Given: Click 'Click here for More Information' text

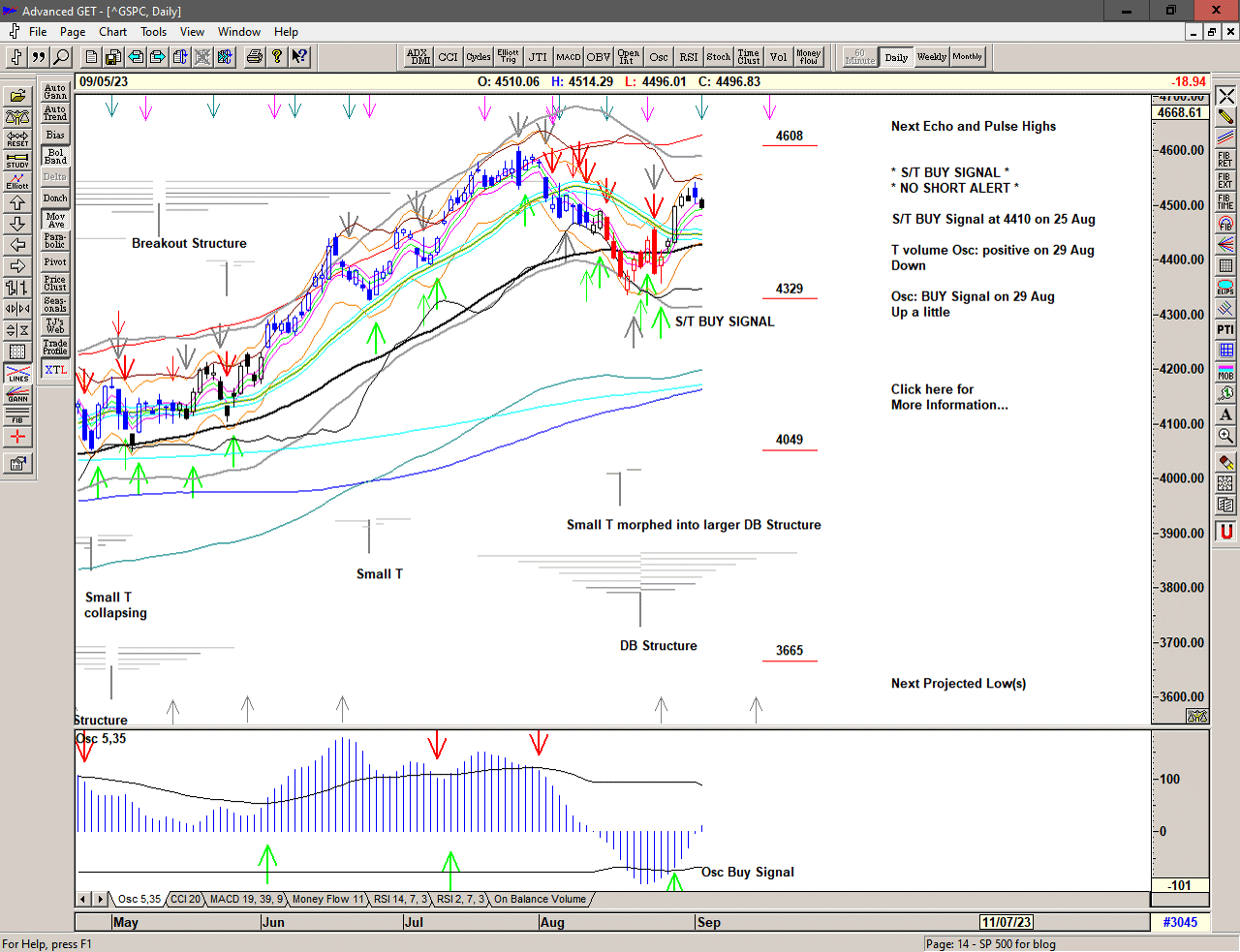Looking at the screenshot, I should click(x=948, y=397).
